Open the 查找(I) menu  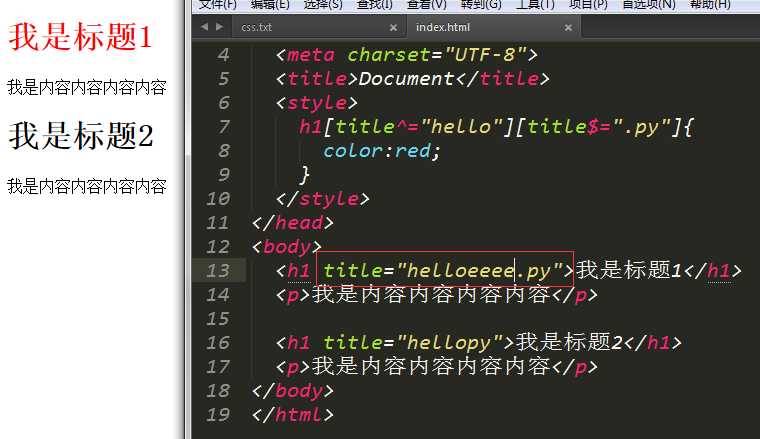click(x=375, y=4)
